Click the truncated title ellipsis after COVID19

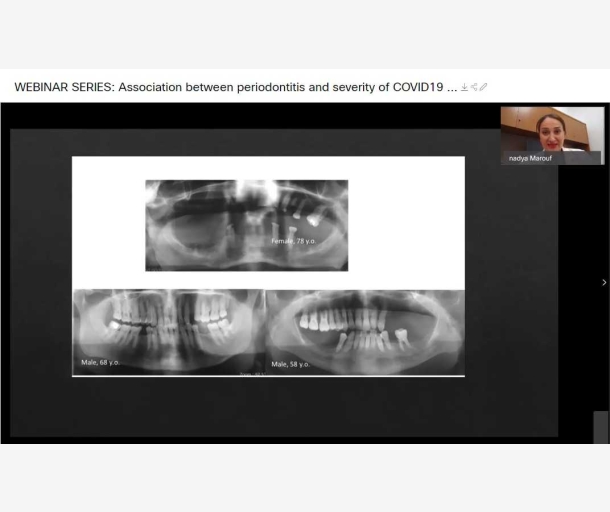[452, 88]
